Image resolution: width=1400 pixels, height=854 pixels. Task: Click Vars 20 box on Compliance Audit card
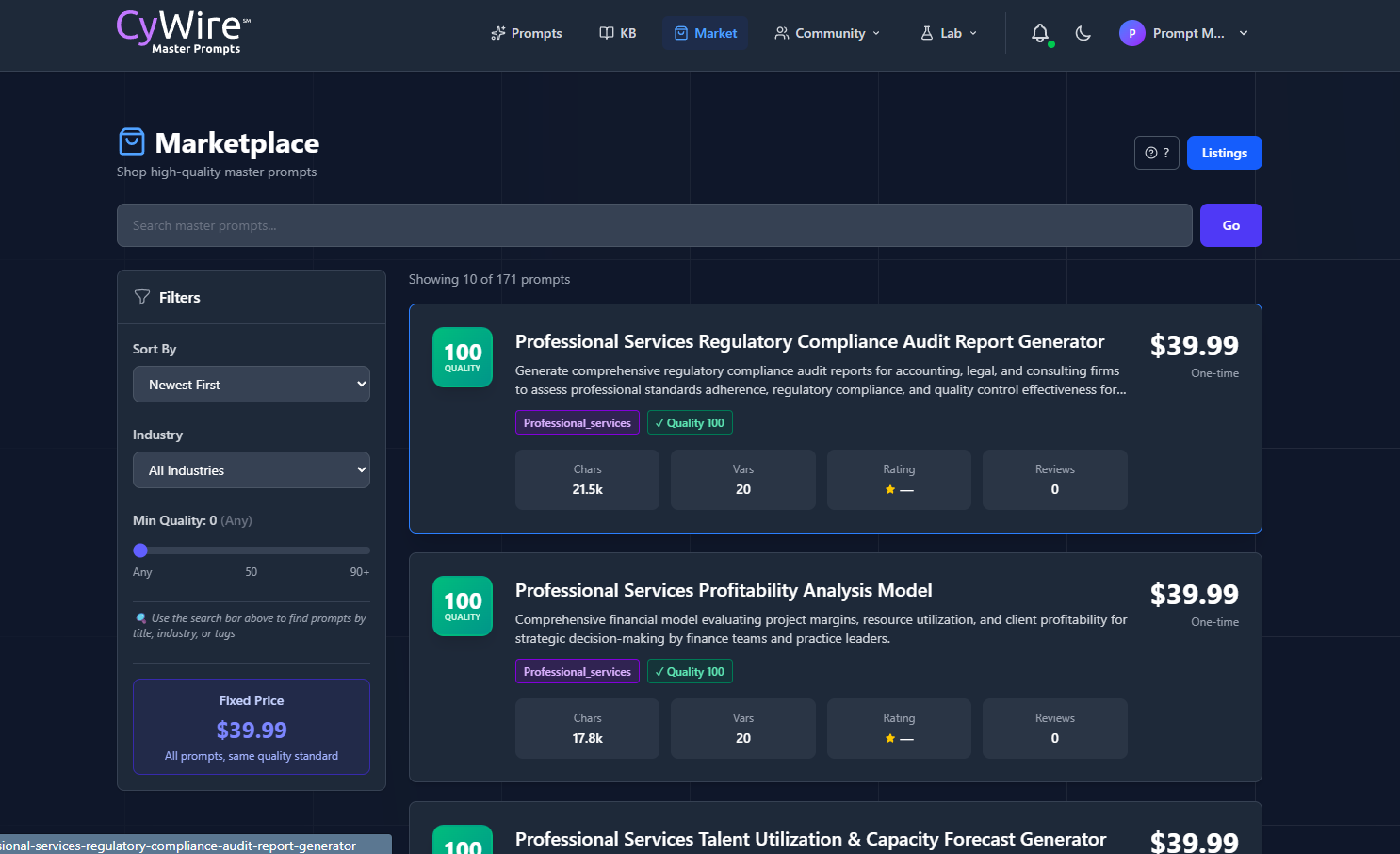pyautogui.click(x=743, y=480)
